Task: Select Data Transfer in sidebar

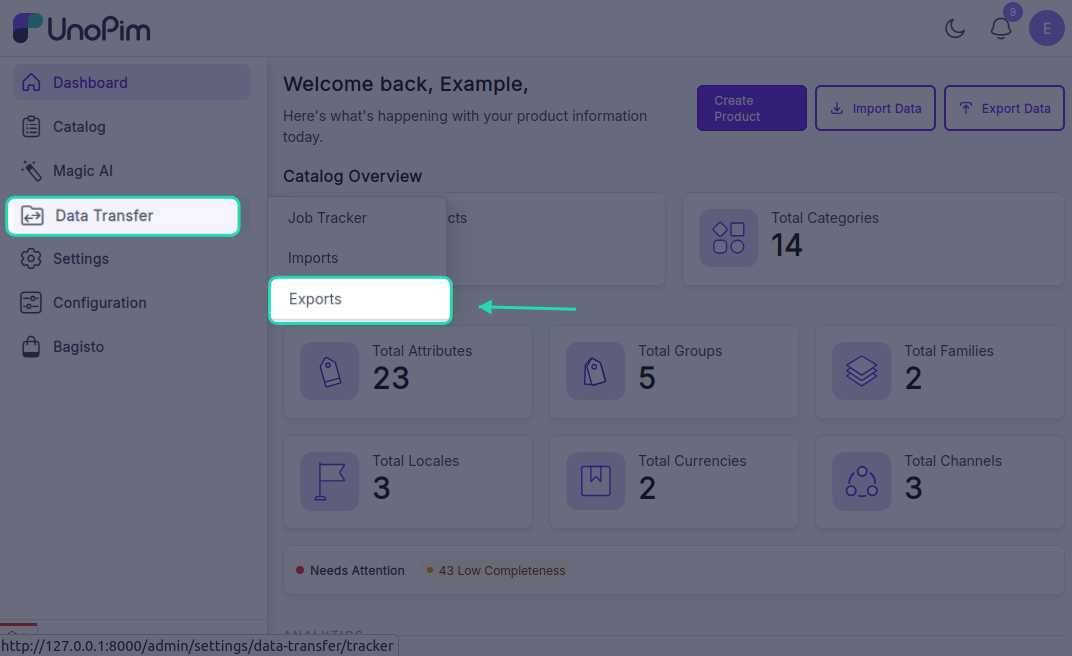Action: pos(123,216)
